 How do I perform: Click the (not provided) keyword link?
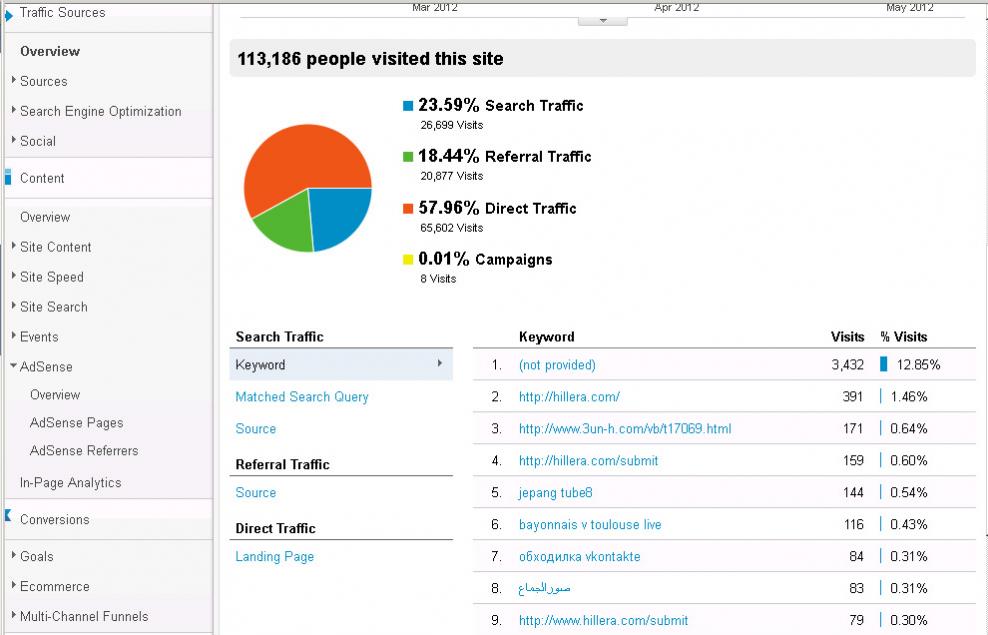(557, 365)
